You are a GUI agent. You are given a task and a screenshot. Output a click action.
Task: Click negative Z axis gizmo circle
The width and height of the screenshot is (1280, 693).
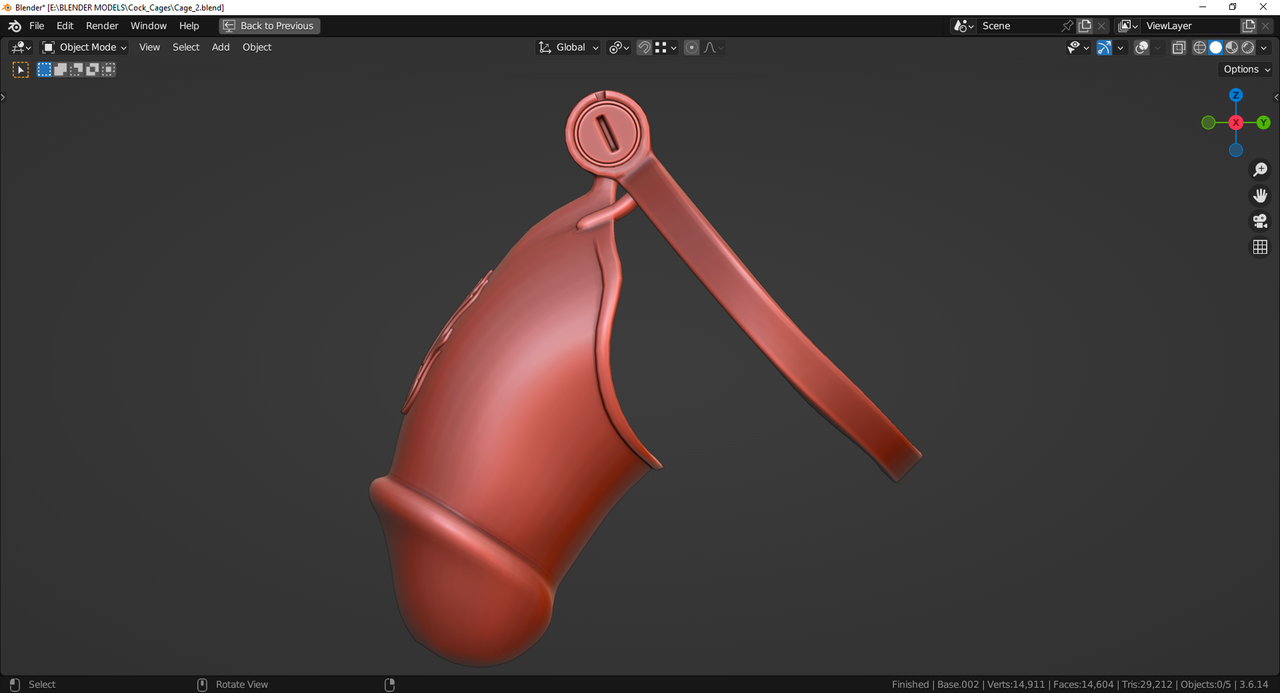pyautogui.click(x=1236, y=150)
